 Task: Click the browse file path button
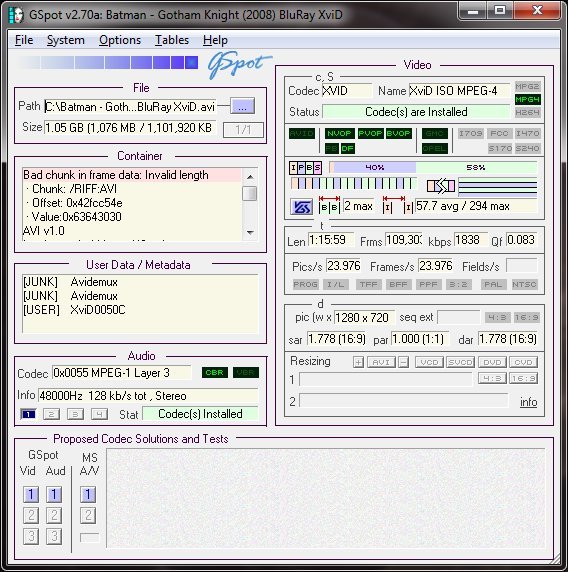(x=242, y=106)
